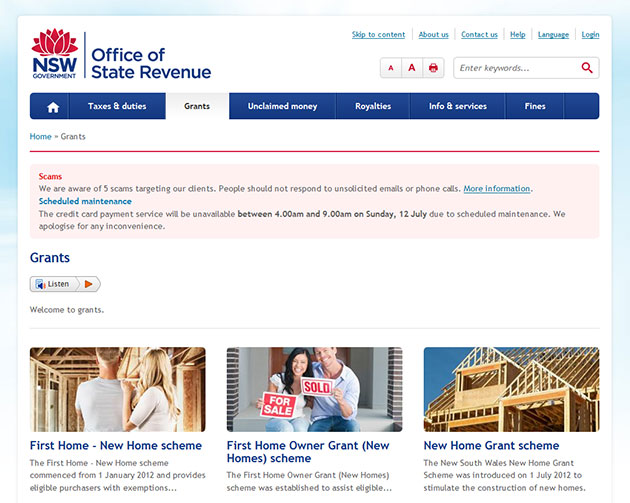Image resolution: width=630 pixels, height=503 pixels.
Task: Open the Unclaimed money tab
Action: tap(282, 106)
